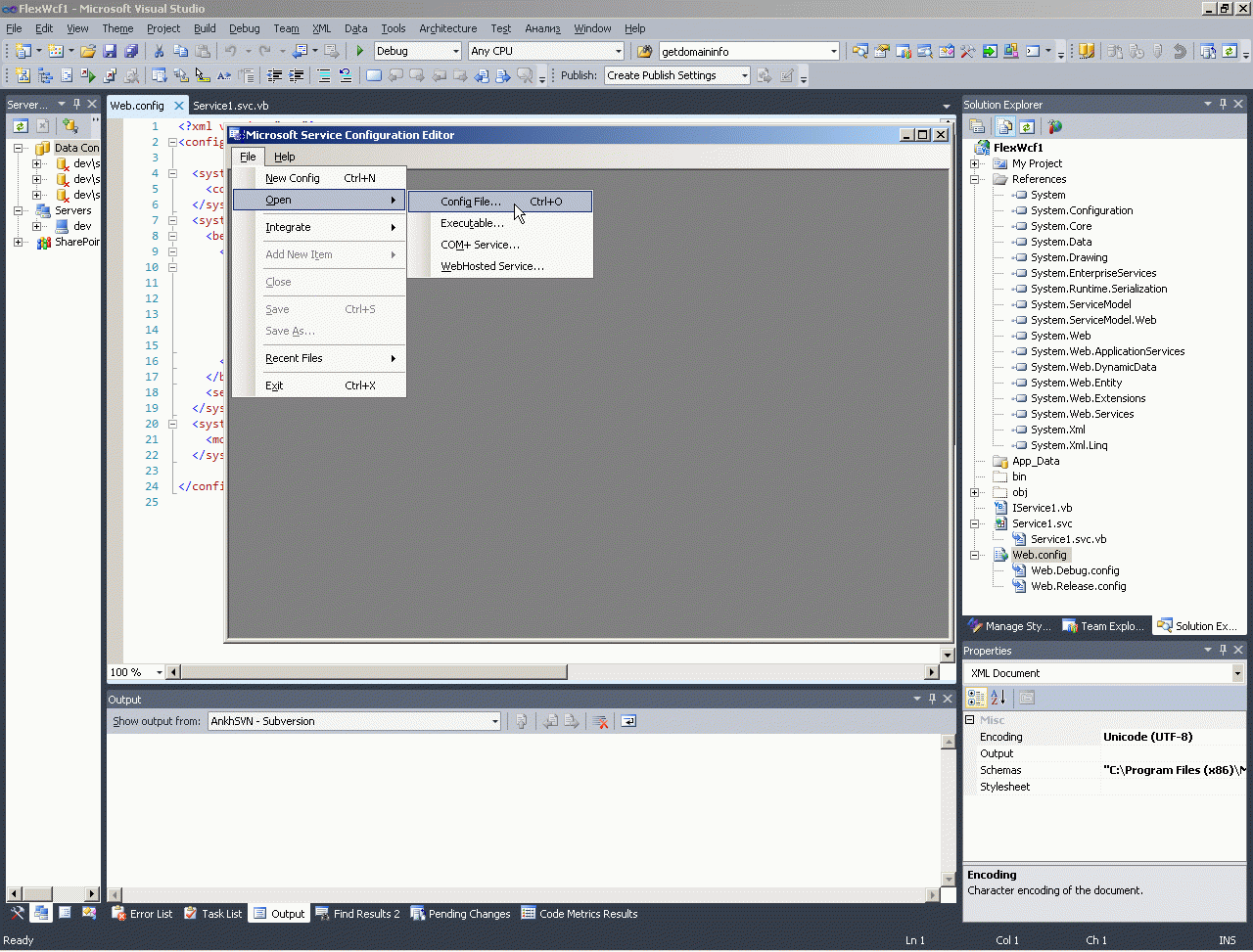Screen dimensions: 1253x952
Task: Choose WebHosted Service... from Open submenu
Action: (x=500, y=266)
